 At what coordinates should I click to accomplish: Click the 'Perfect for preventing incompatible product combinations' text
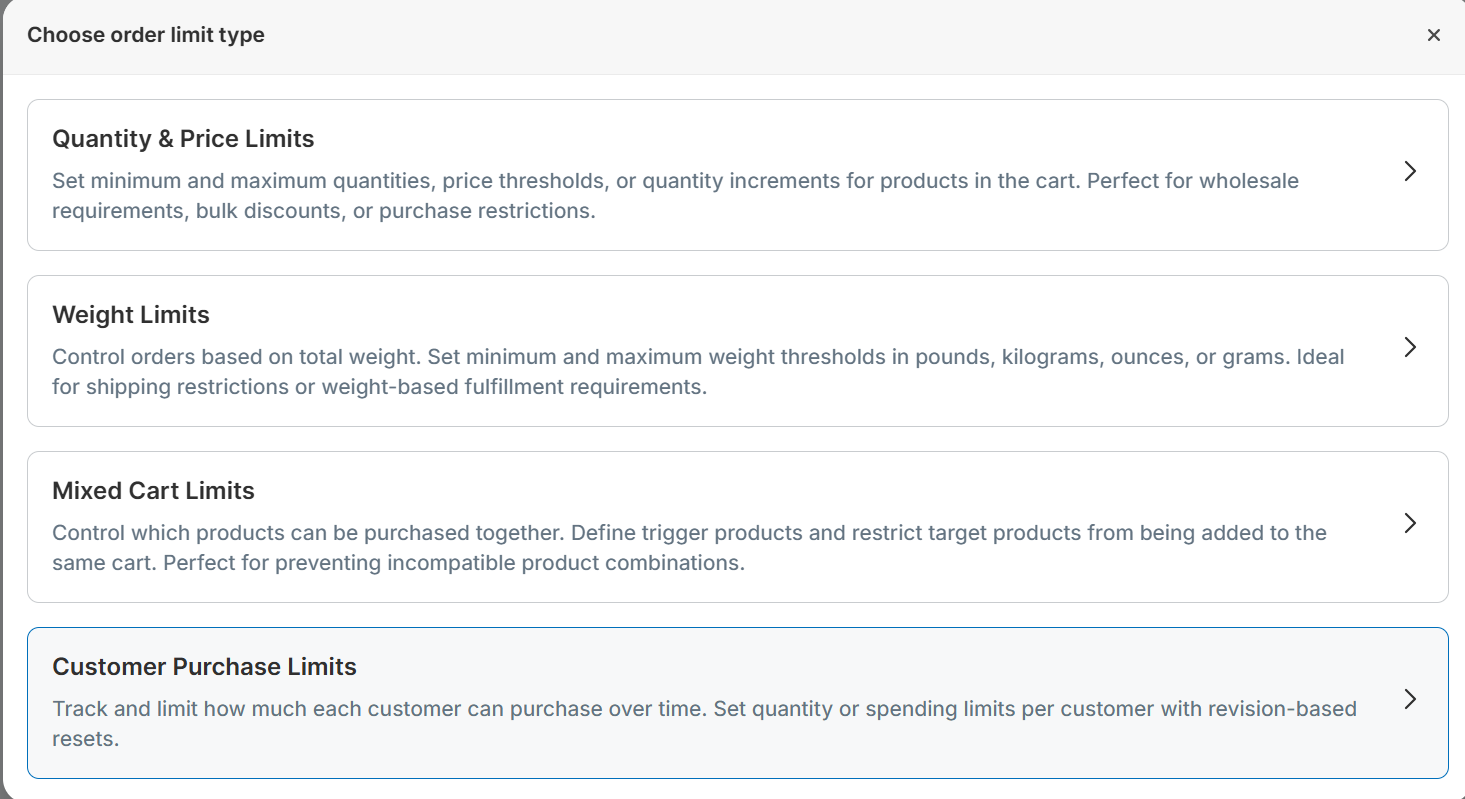(x=454, y=563)
